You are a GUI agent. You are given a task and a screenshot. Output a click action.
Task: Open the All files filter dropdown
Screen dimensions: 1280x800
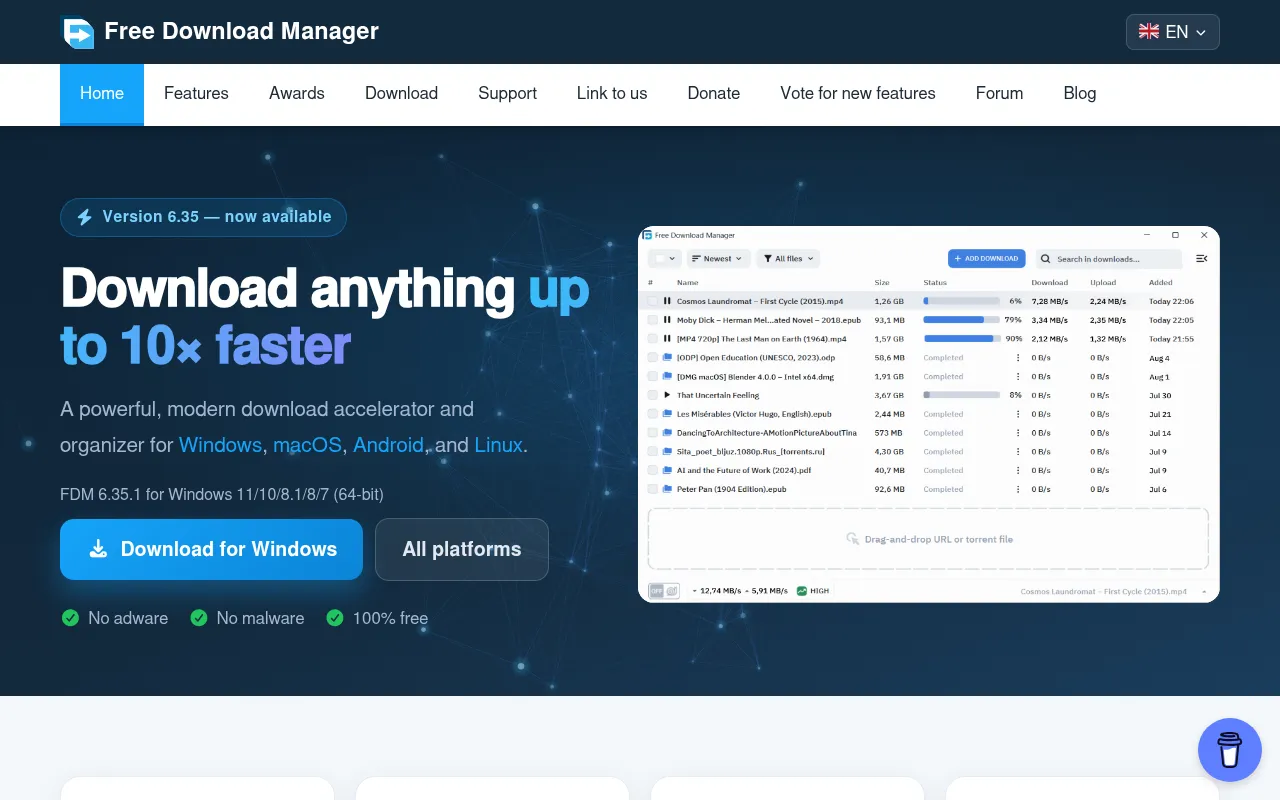click(788, 259)
